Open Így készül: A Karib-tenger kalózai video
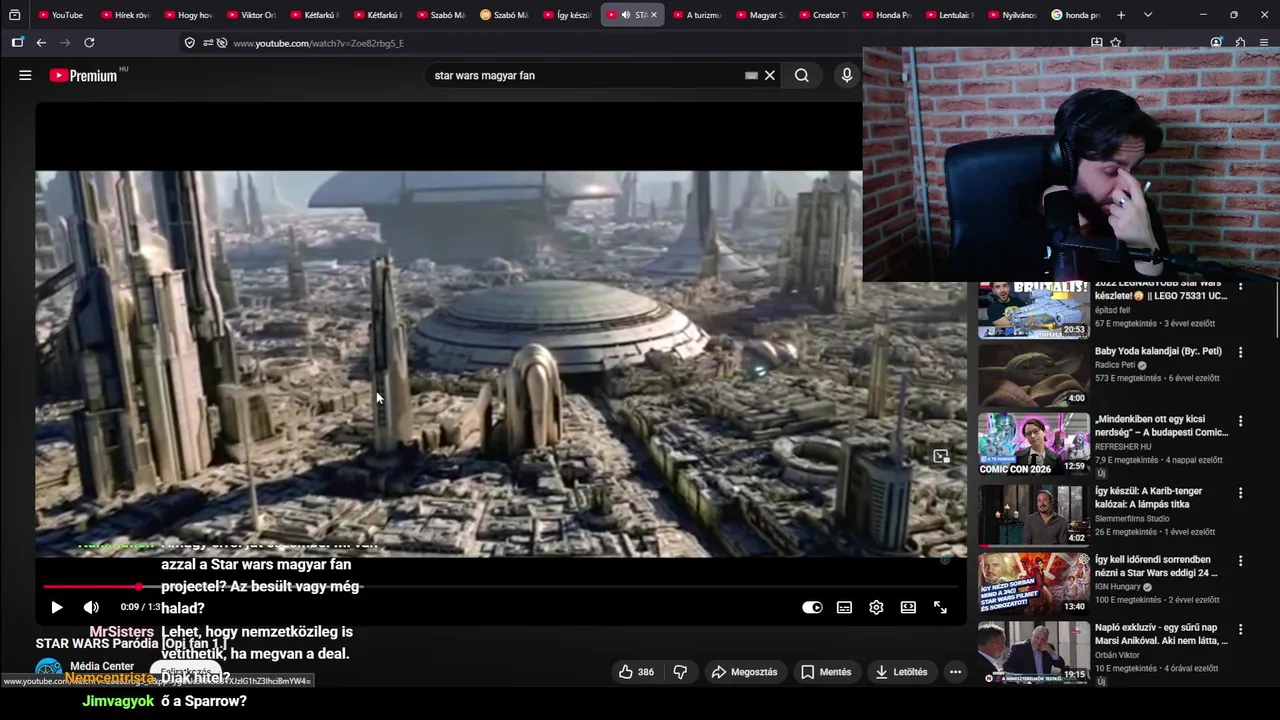 [x=1149, y=498]
